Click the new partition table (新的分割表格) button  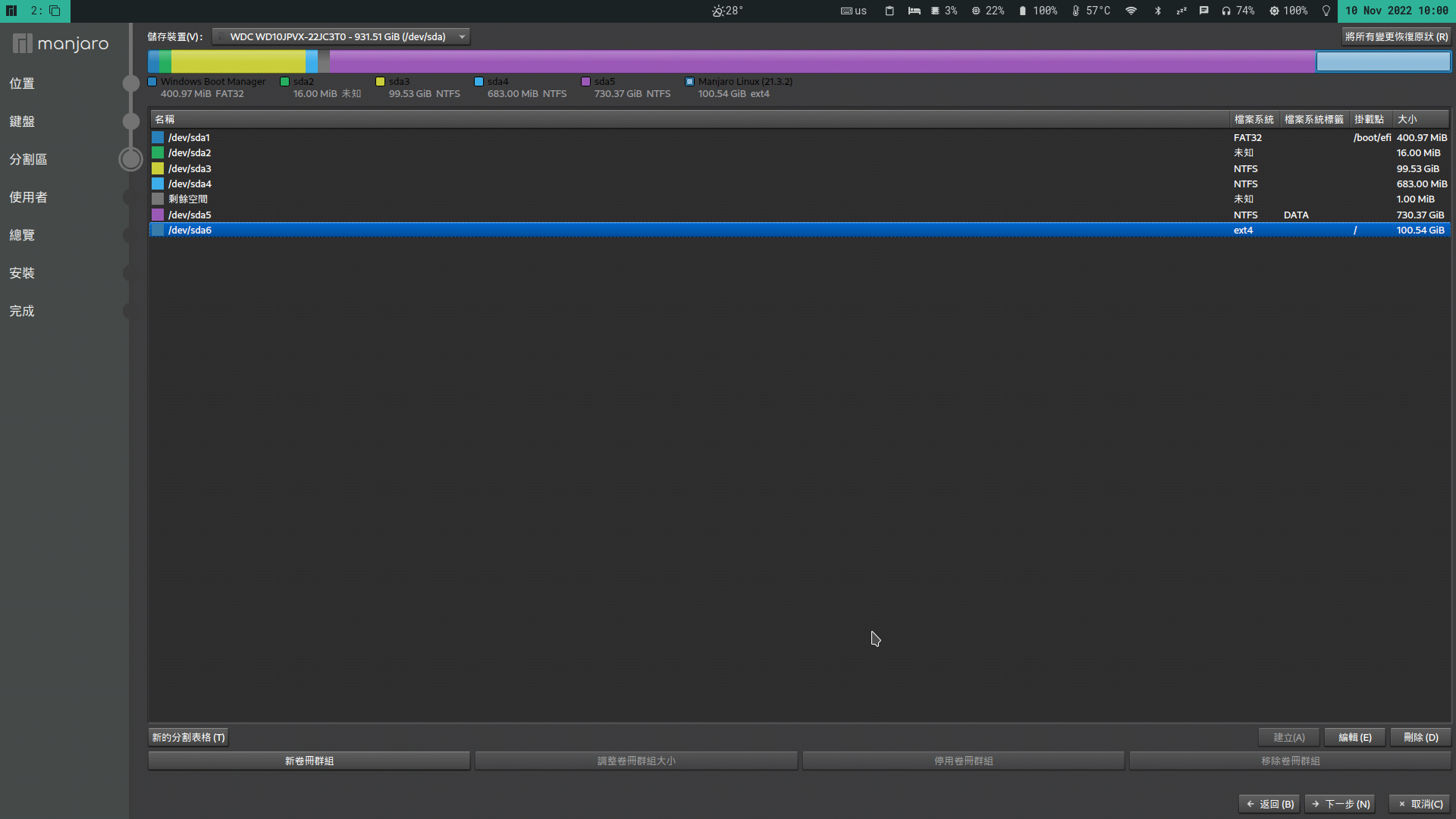coord(188,737)
